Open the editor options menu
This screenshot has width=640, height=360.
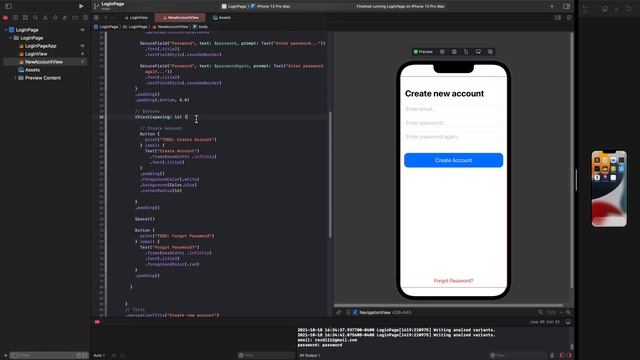tap(558, 18)
